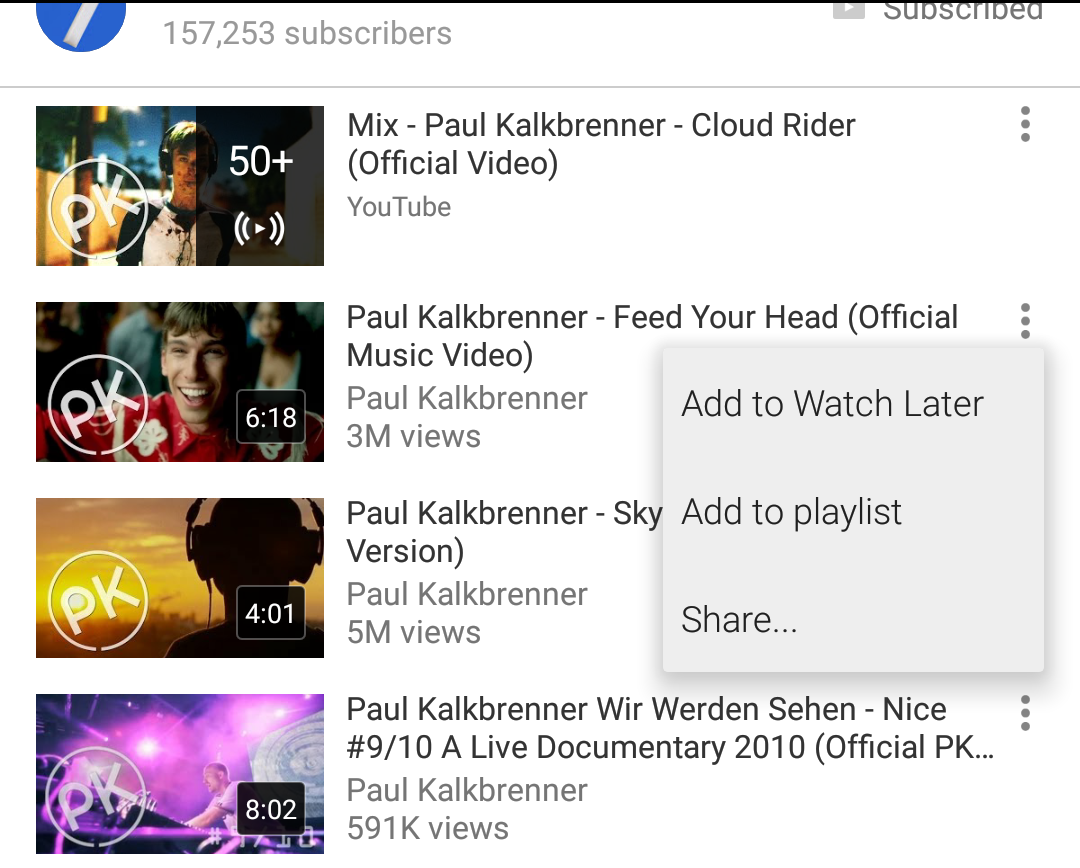1080x868 pixels.
Task: Open the sunset headphones video thumbnail
Action: (180, 578)
